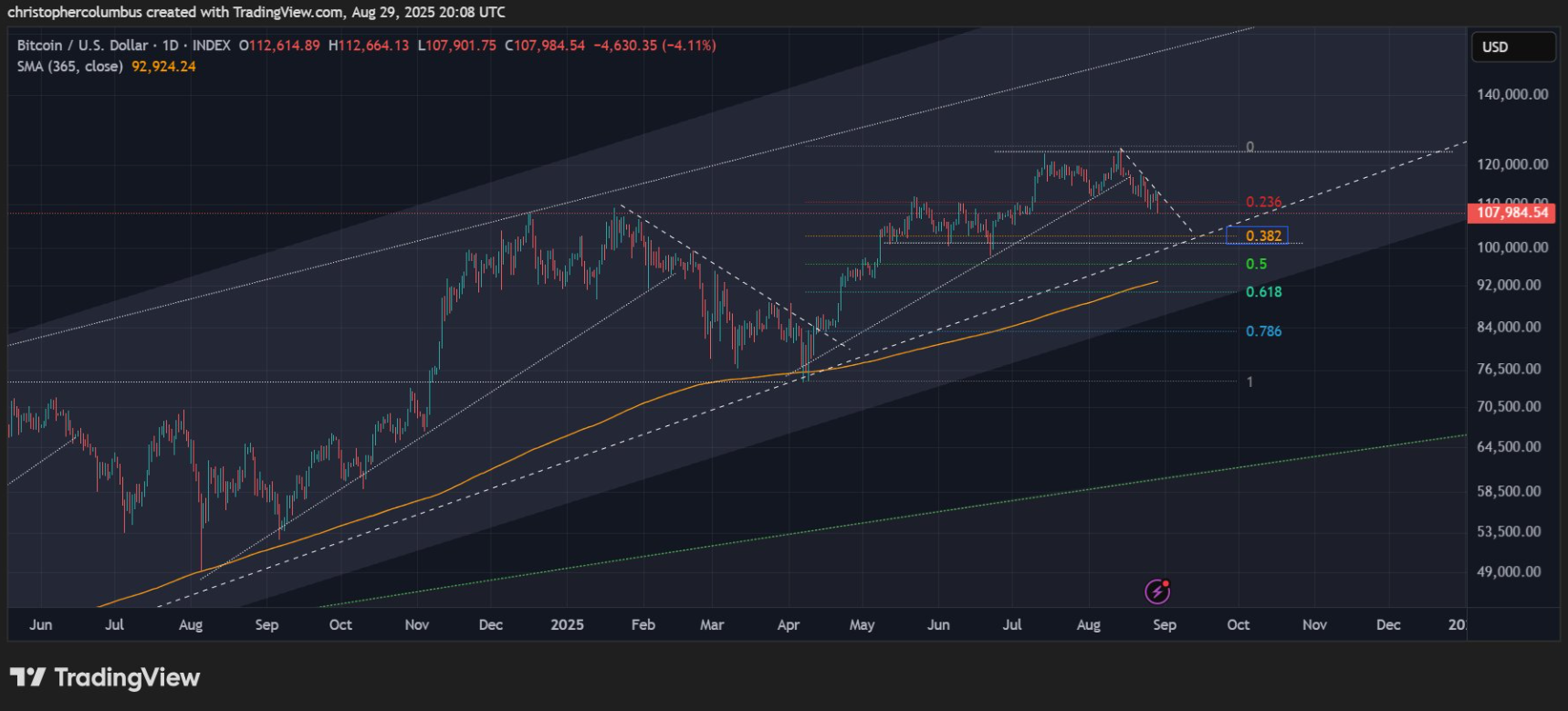Click the 1D interval text in the chart title
Viewport: 1568px width, 711px height.
point(171,46)
